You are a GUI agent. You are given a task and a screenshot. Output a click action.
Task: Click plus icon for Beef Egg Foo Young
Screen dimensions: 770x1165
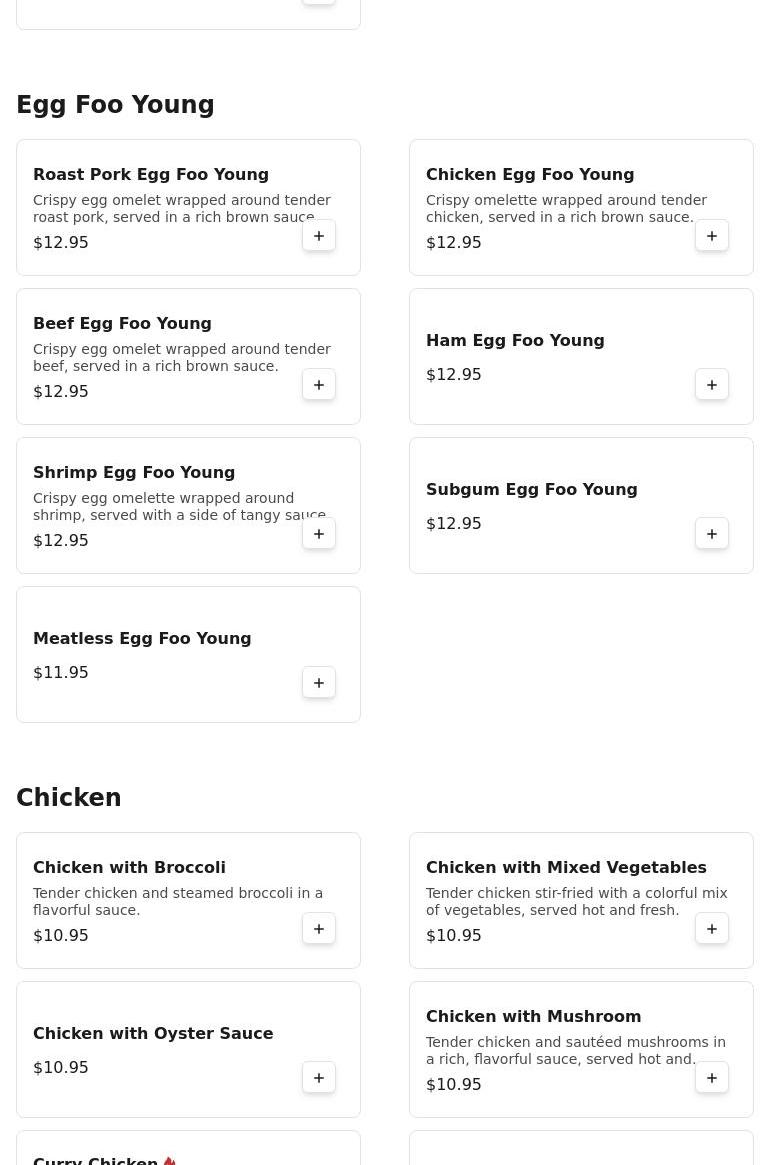pos(319,385)
